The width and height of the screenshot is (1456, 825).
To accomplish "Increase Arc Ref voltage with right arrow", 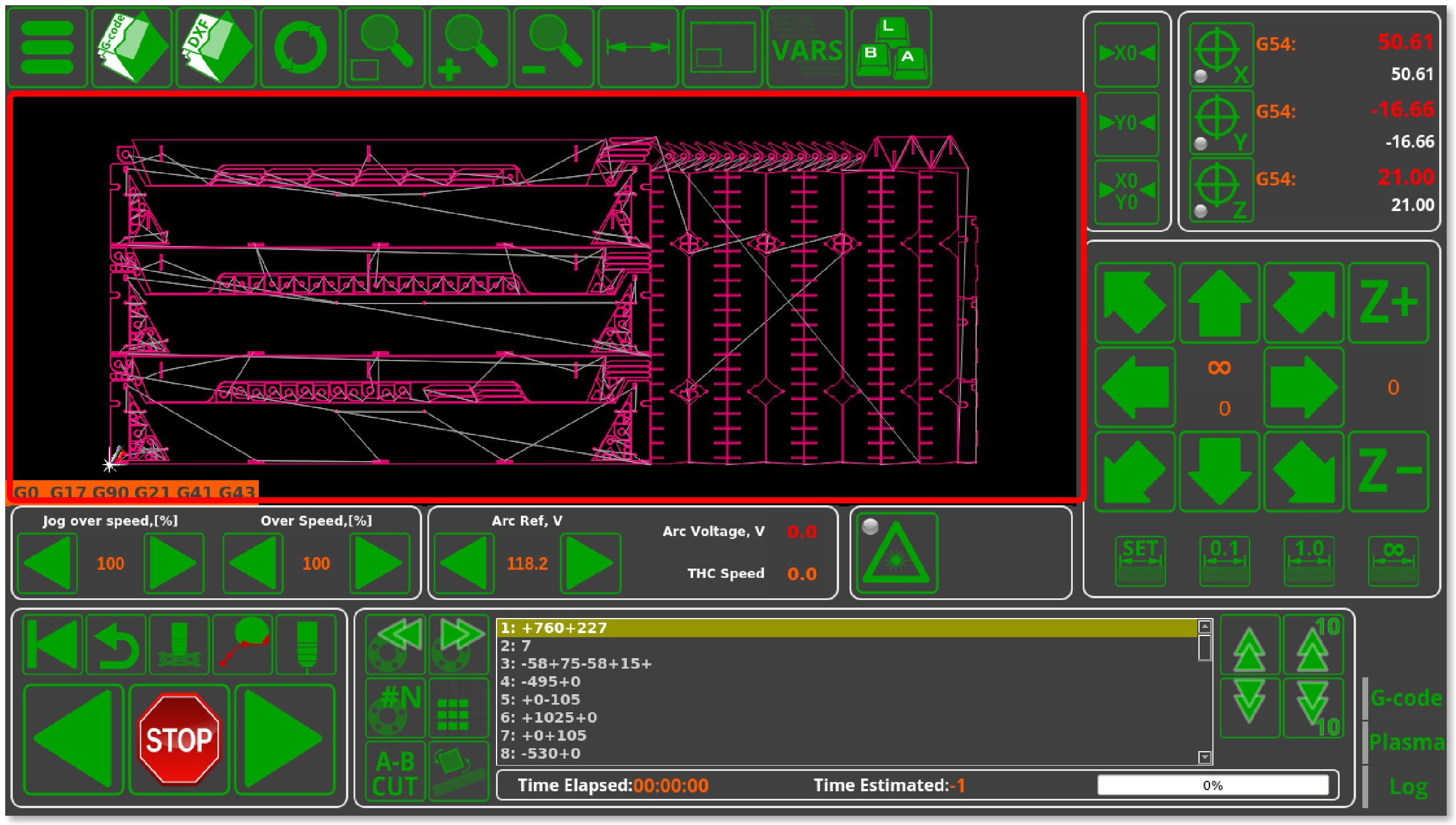I will 590,563.
